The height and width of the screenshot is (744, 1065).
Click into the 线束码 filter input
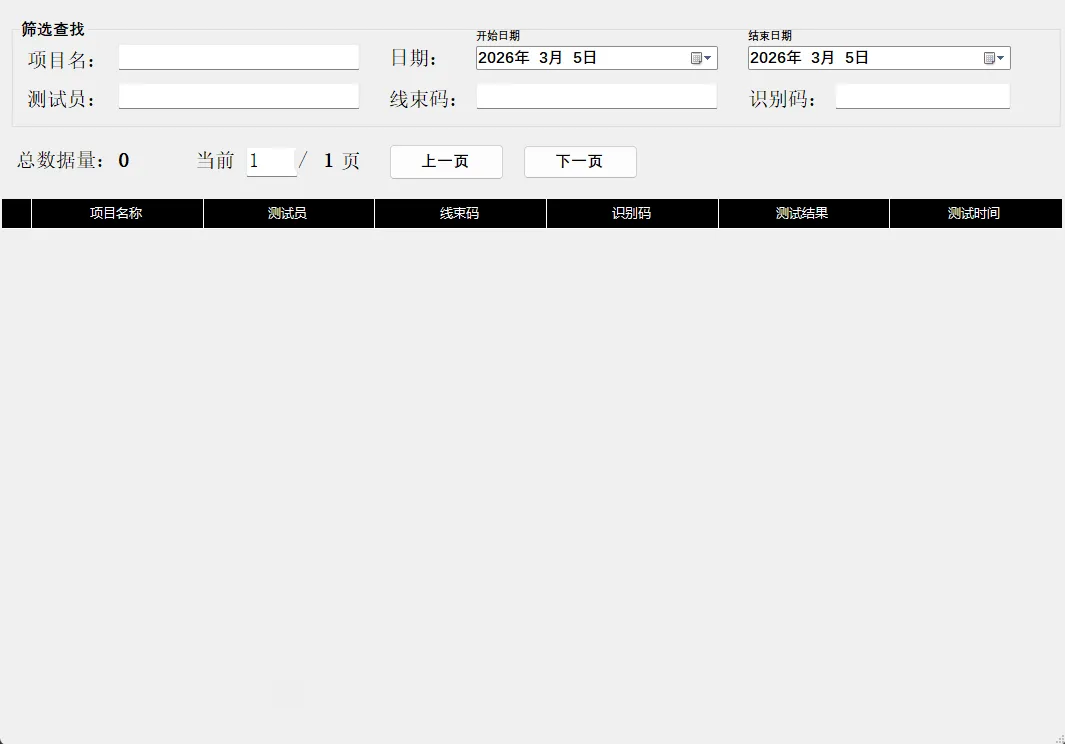(x=596, y=97)
